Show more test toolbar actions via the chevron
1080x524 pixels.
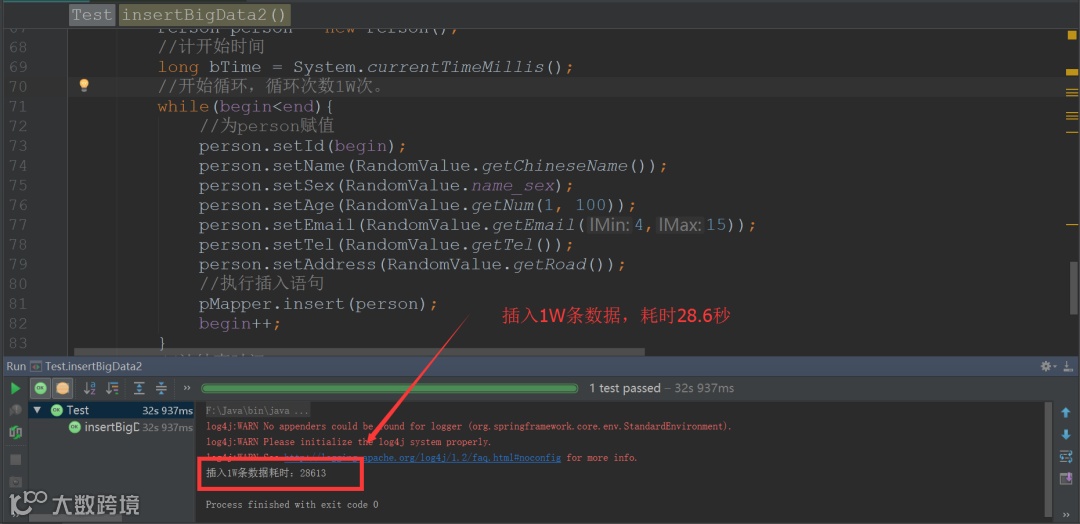[187, 388]
